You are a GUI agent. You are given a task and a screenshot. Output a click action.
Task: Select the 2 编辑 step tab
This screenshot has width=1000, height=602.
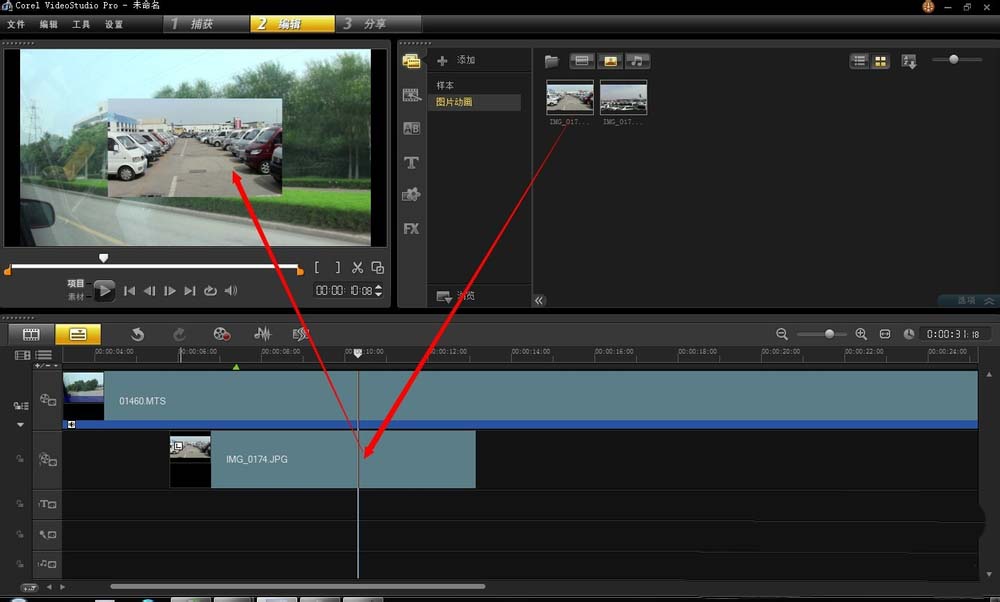coord(292,24)
